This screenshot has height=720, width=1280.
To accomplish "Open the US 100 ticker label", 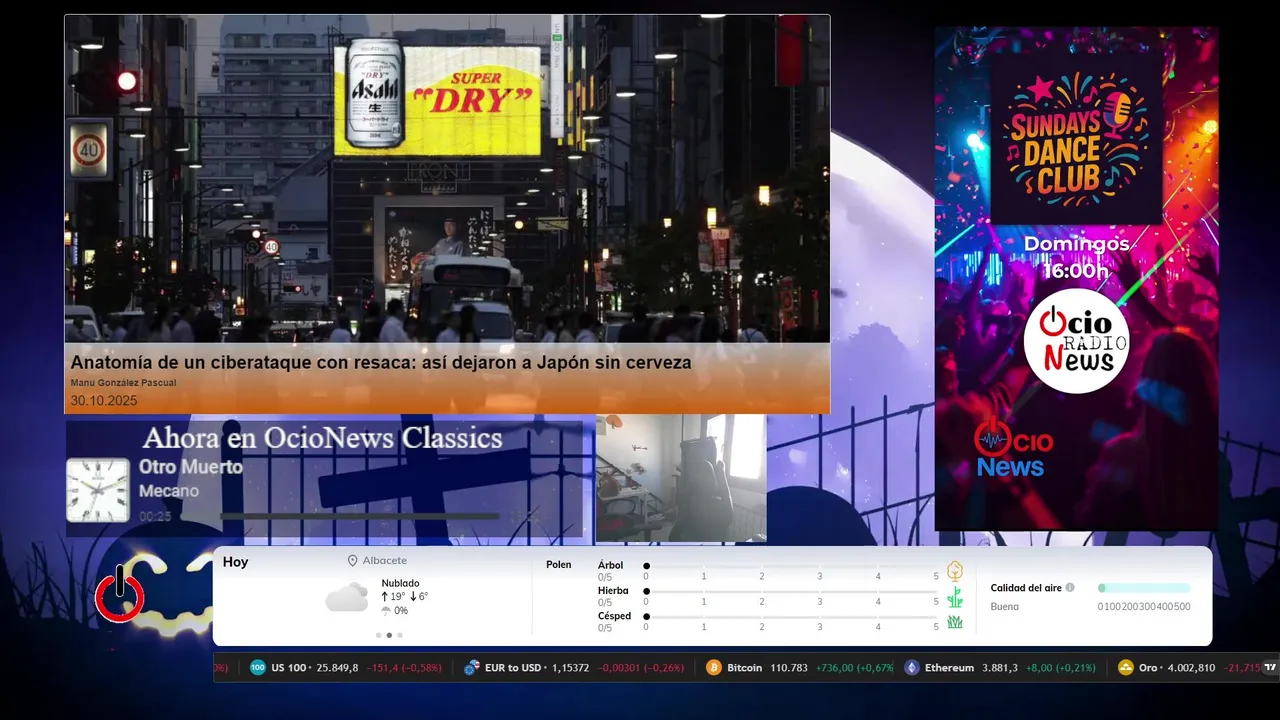I will [290, 667].
